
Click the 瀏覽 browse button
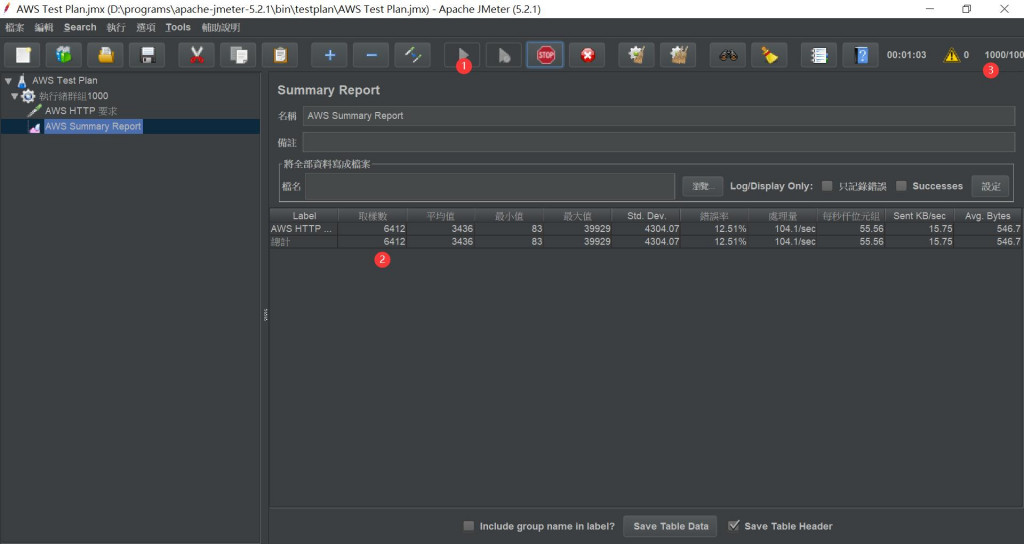pyautogui.click(x=703, y=186)
